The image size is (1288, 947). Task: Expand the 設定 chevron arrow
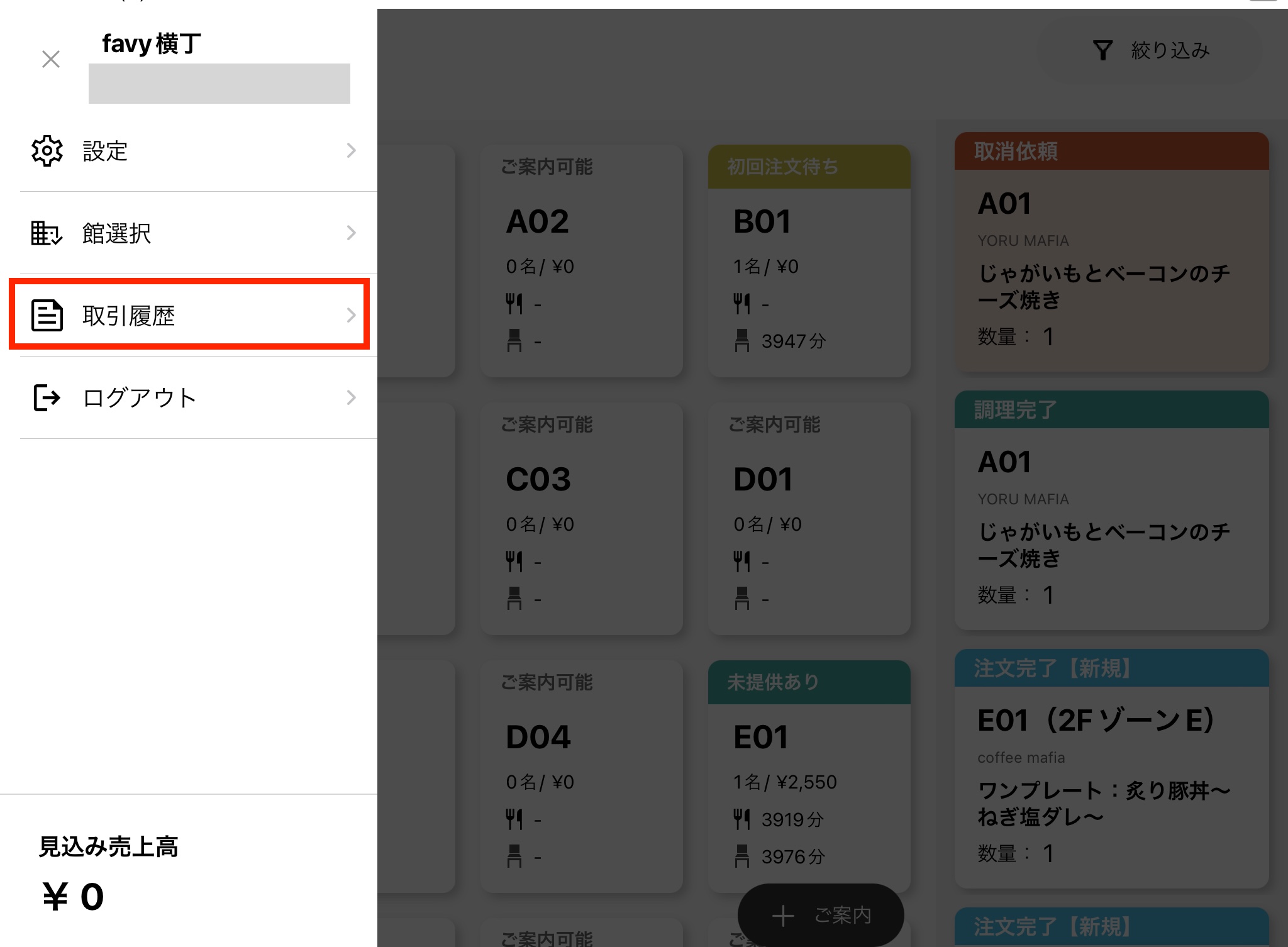point(351,151)
